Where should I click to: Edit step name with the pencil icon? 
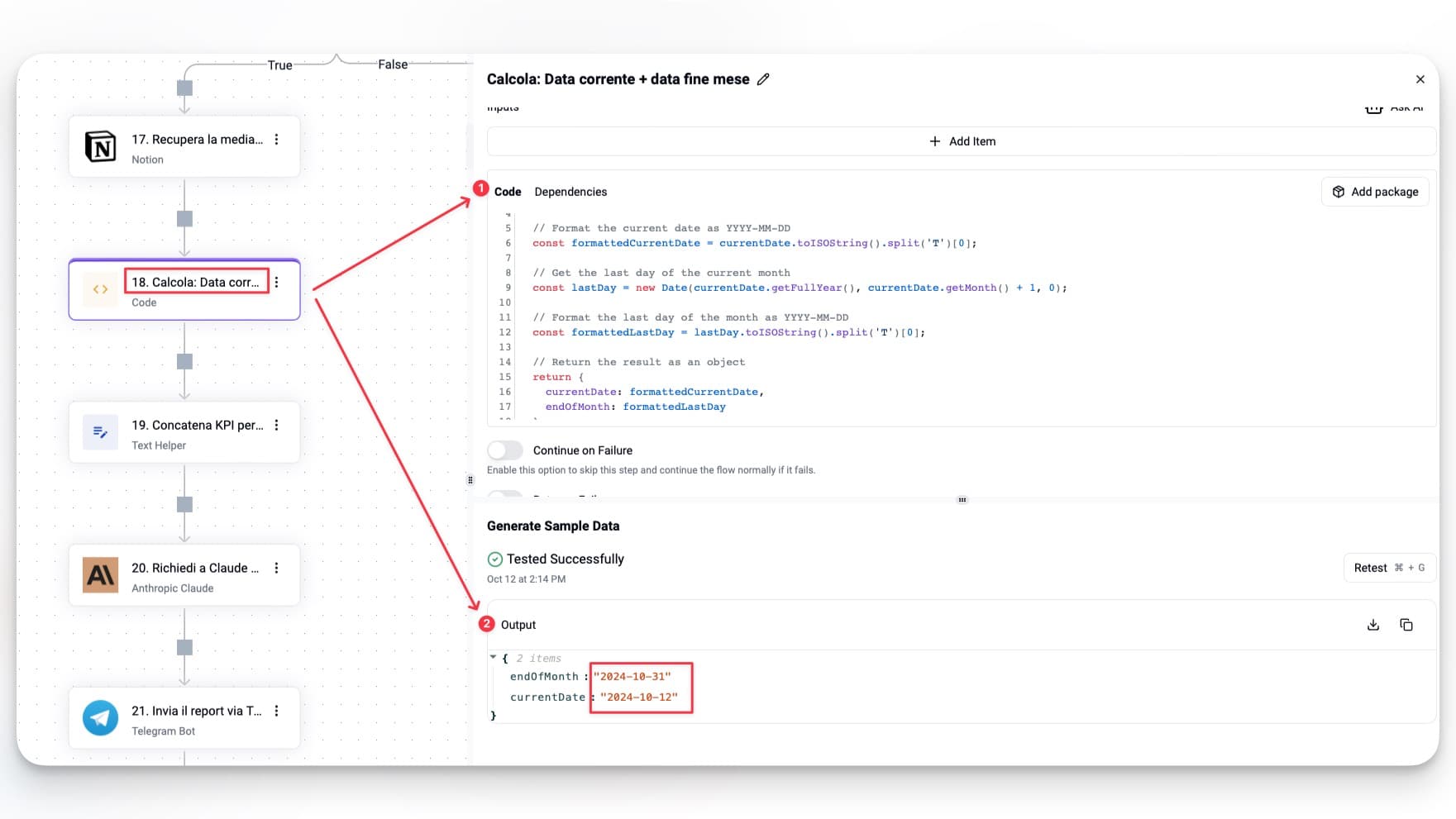[x=763, y=79]
